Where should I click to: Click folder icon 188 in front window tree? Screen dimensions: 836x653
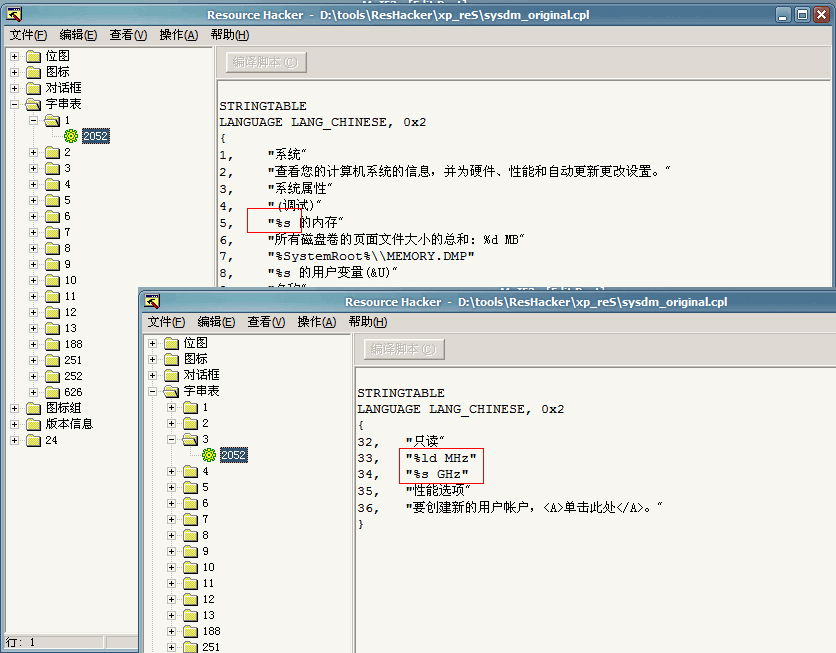click(x=190, y=632)
